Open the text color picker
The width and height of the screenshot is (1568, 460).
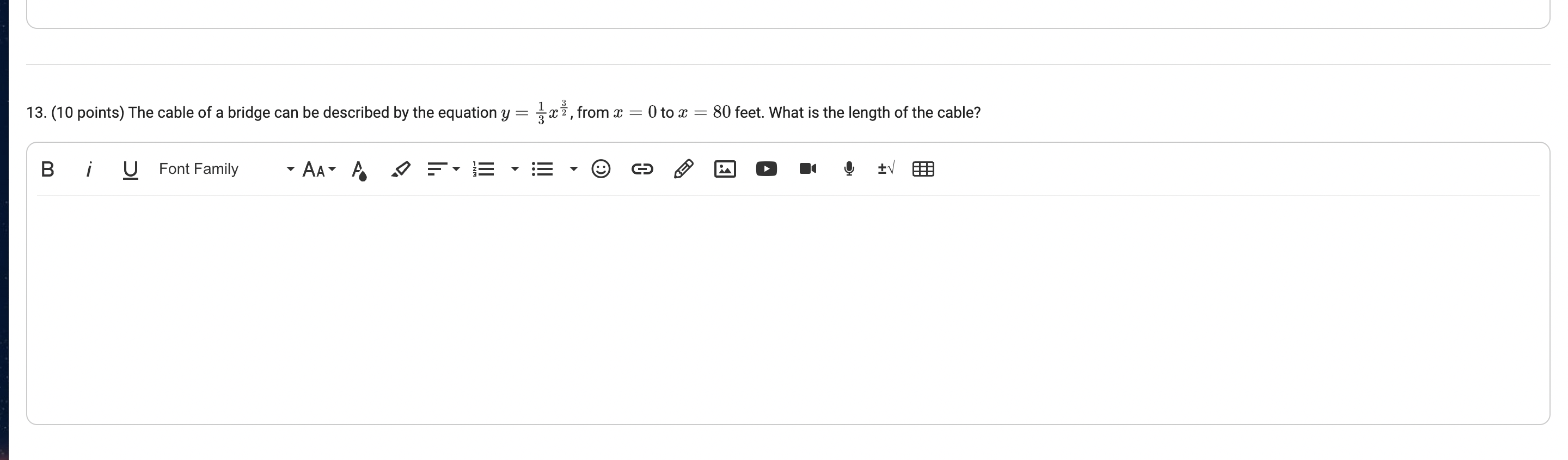pos(359,169)
